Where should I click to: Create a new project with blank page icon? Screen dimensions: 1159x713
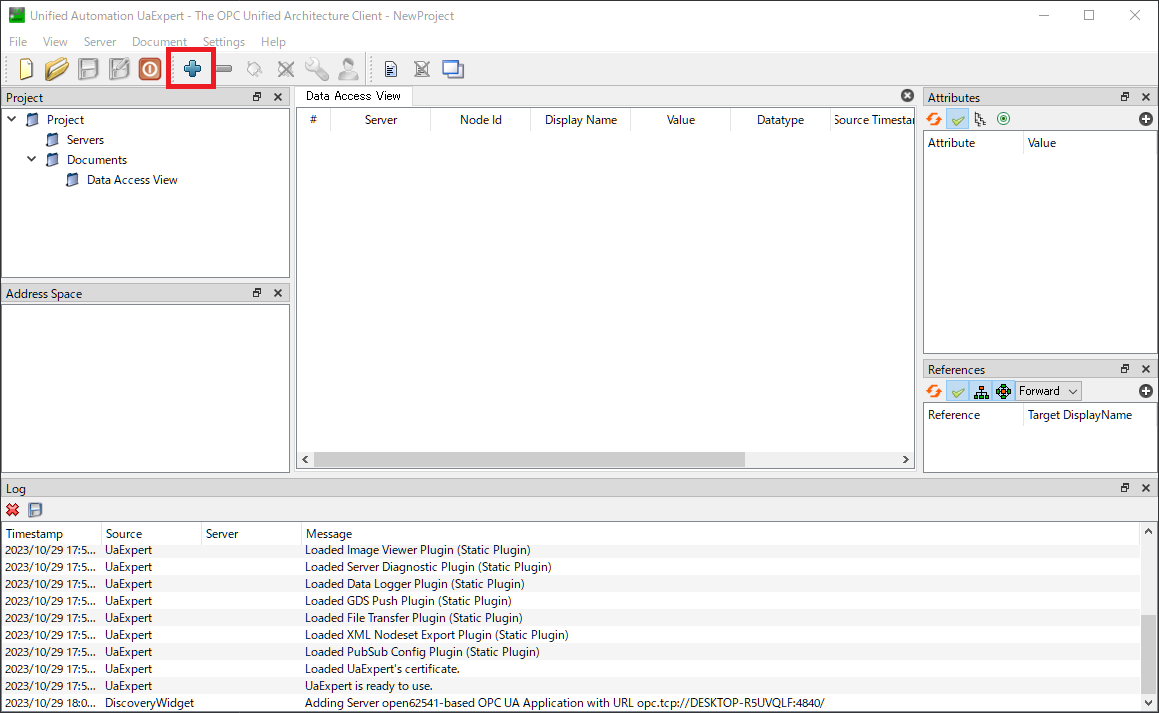pyautogui.click(x=26, y=69)
